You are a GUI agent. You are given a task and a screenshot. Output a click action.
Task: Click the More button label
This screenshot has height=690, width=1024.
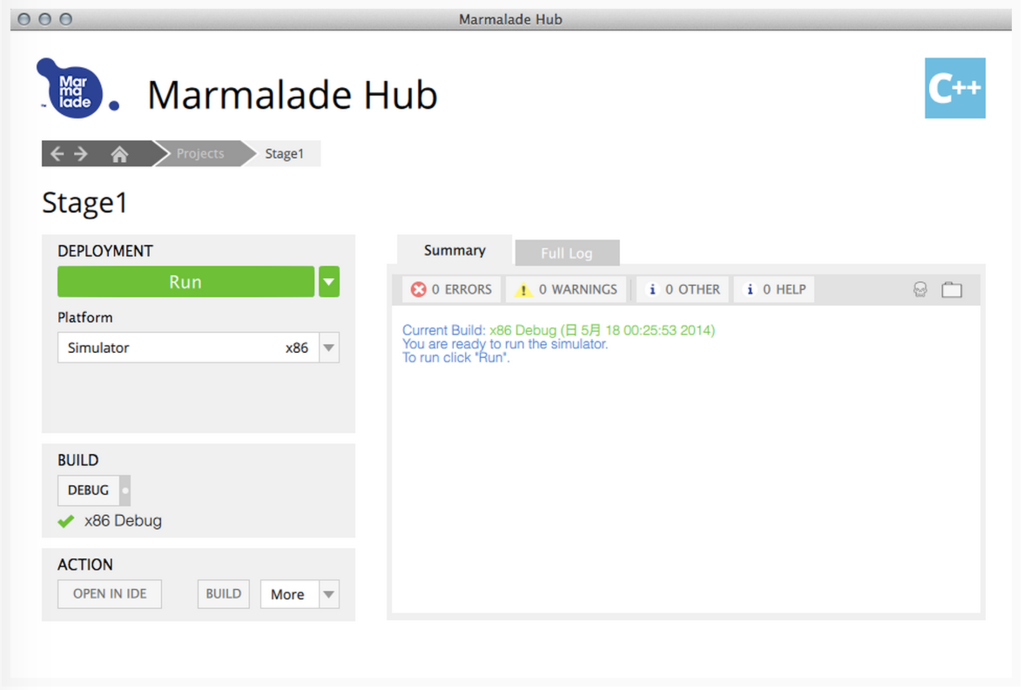[x=287, y=594]
